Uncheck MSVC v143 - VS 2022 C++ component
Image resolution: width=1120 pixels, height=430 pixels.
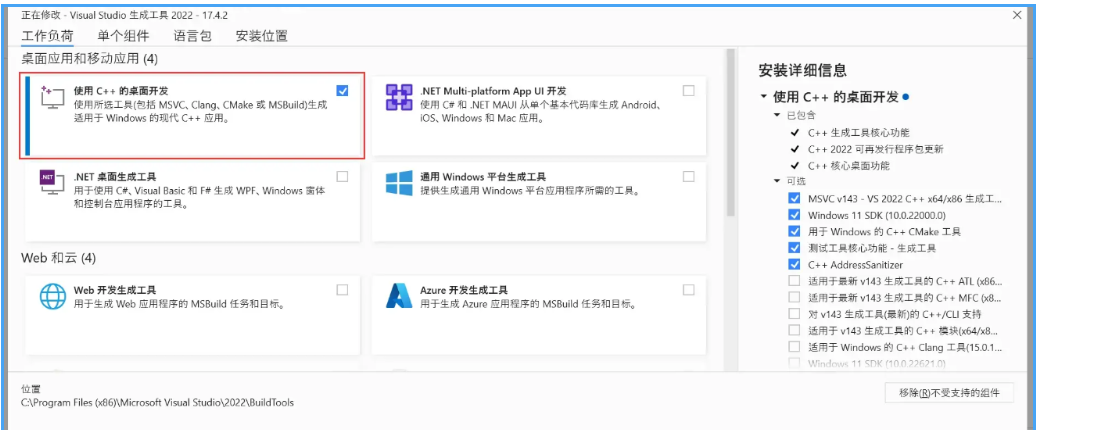click(794, 198)
